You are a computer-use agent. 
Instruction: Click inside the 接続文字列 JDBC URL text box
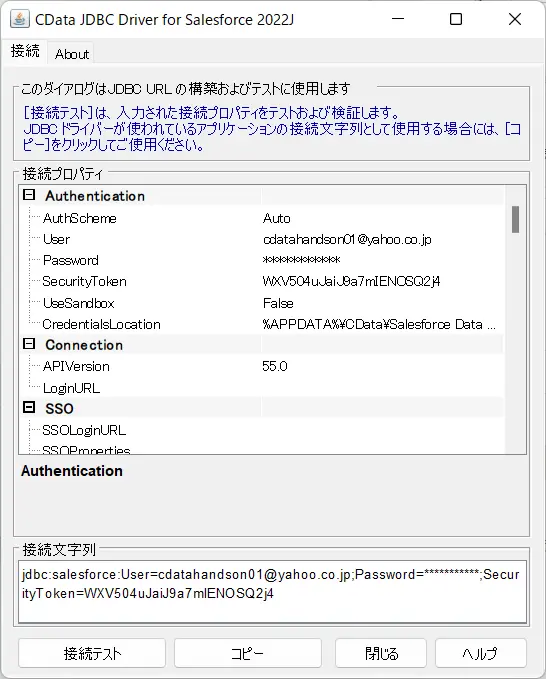click(x=272, y=592)
